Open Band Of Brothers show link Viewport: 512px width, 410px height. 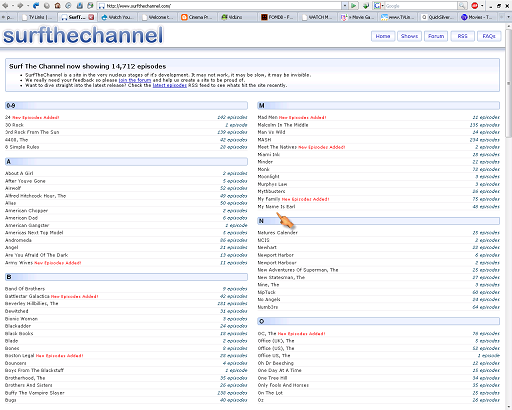25,289
